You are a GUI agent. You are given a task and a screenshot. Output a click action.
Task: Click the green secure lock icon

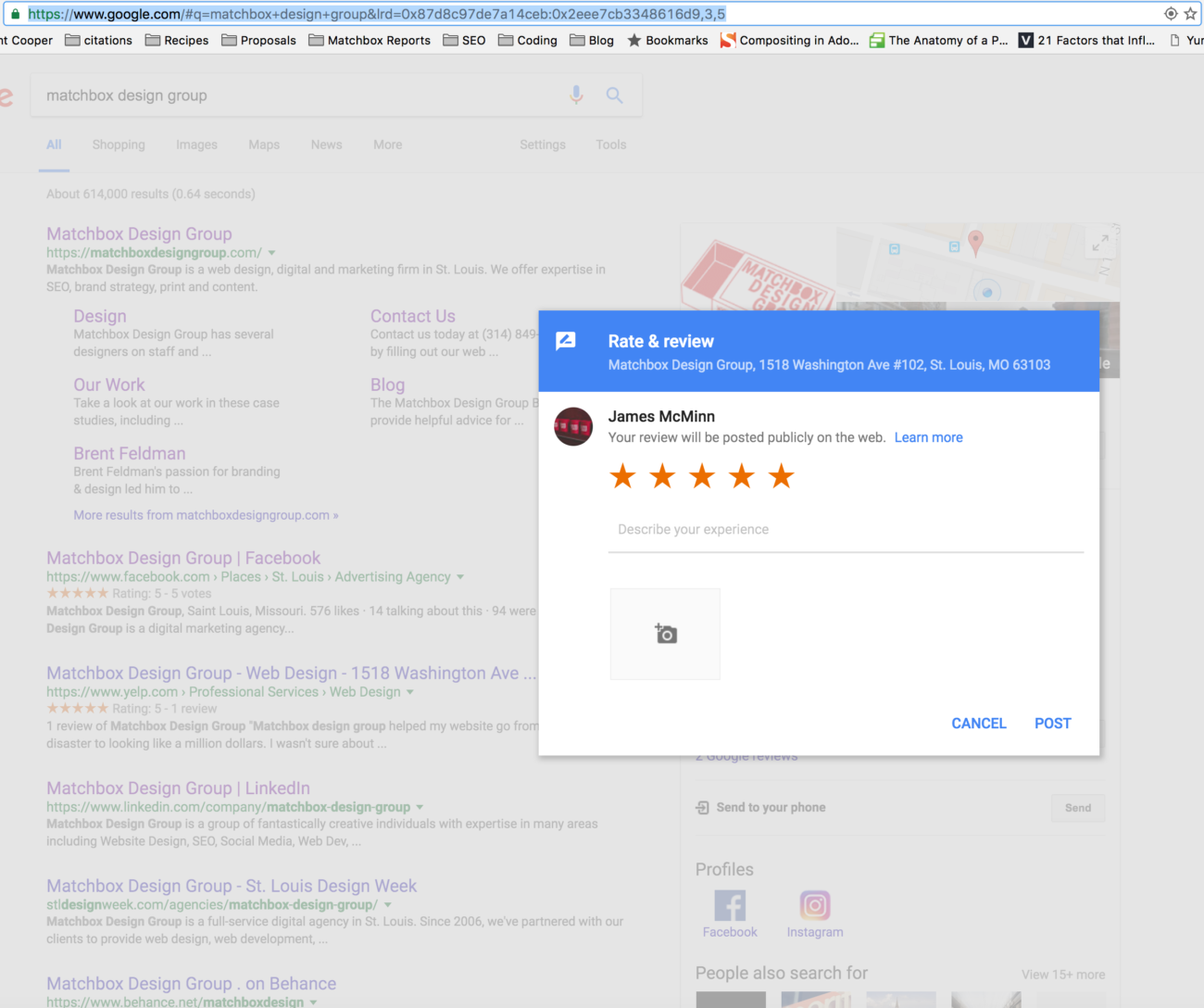(x=15, y=14)
